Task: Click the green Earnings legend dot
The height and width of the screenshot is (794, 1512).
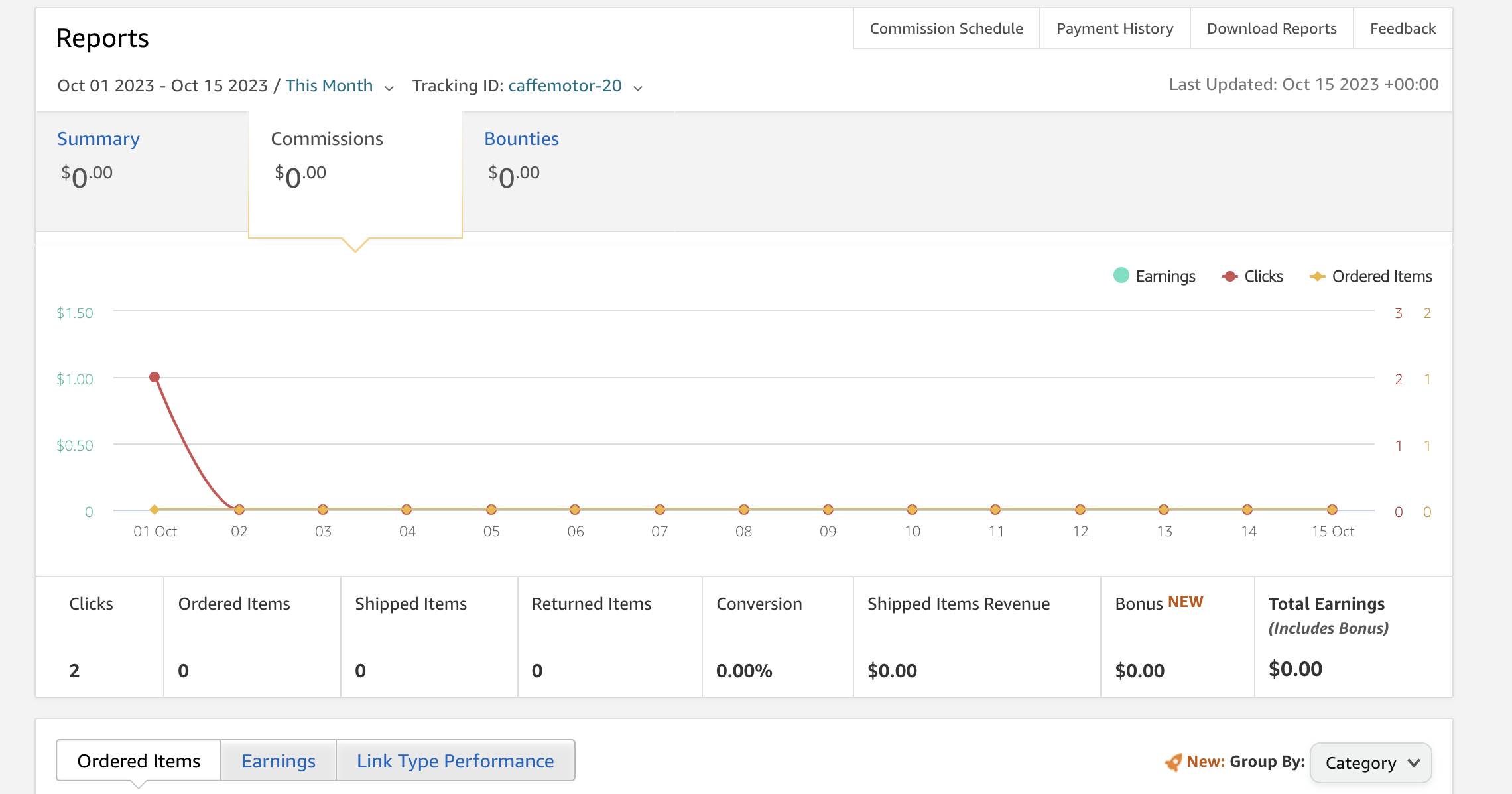Action: pyautogui.click(x=1121, y=275)
